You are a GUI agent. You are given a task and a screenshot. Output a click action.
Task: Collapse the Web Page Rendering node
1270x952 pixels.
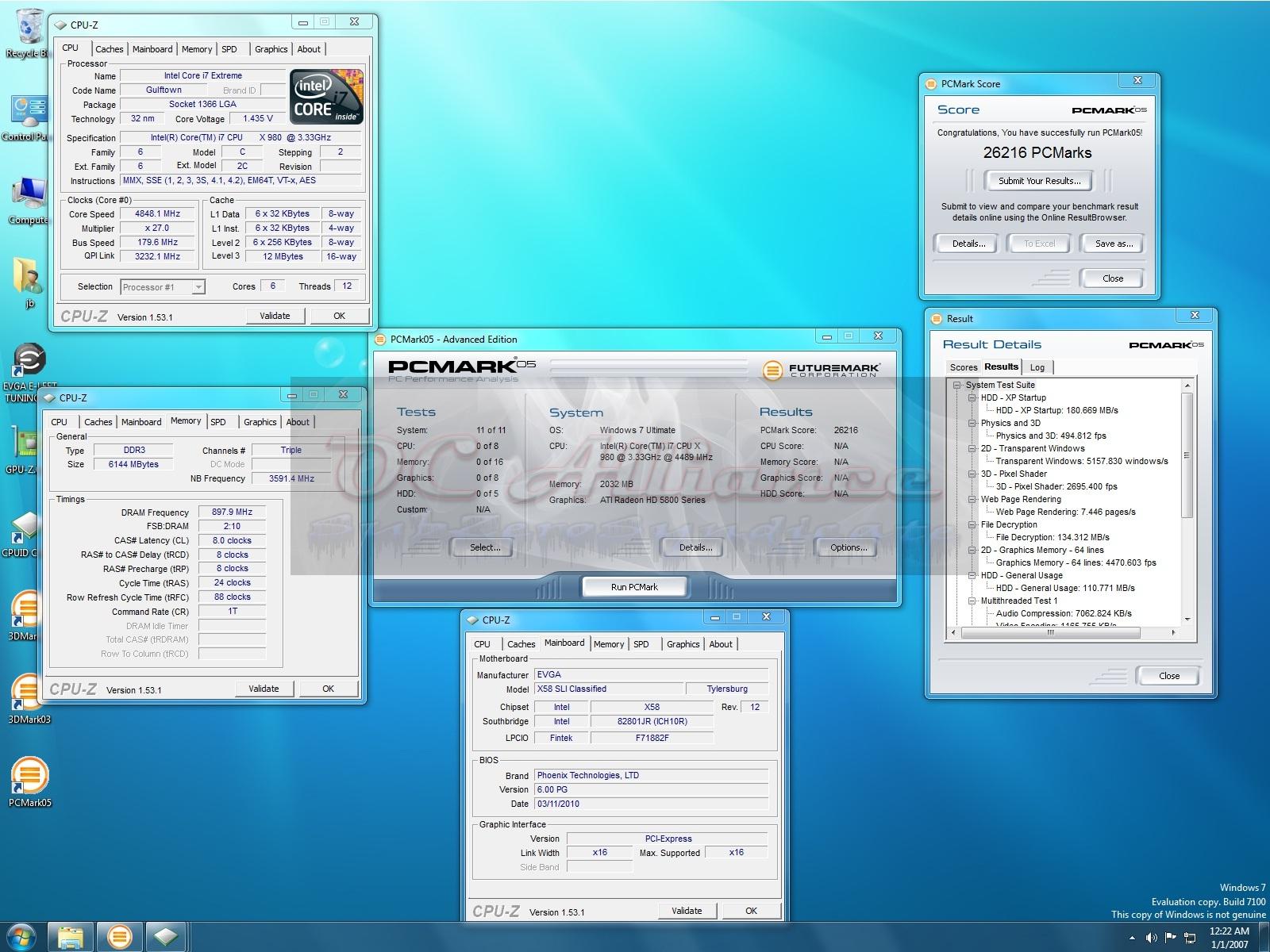point(972,500)
